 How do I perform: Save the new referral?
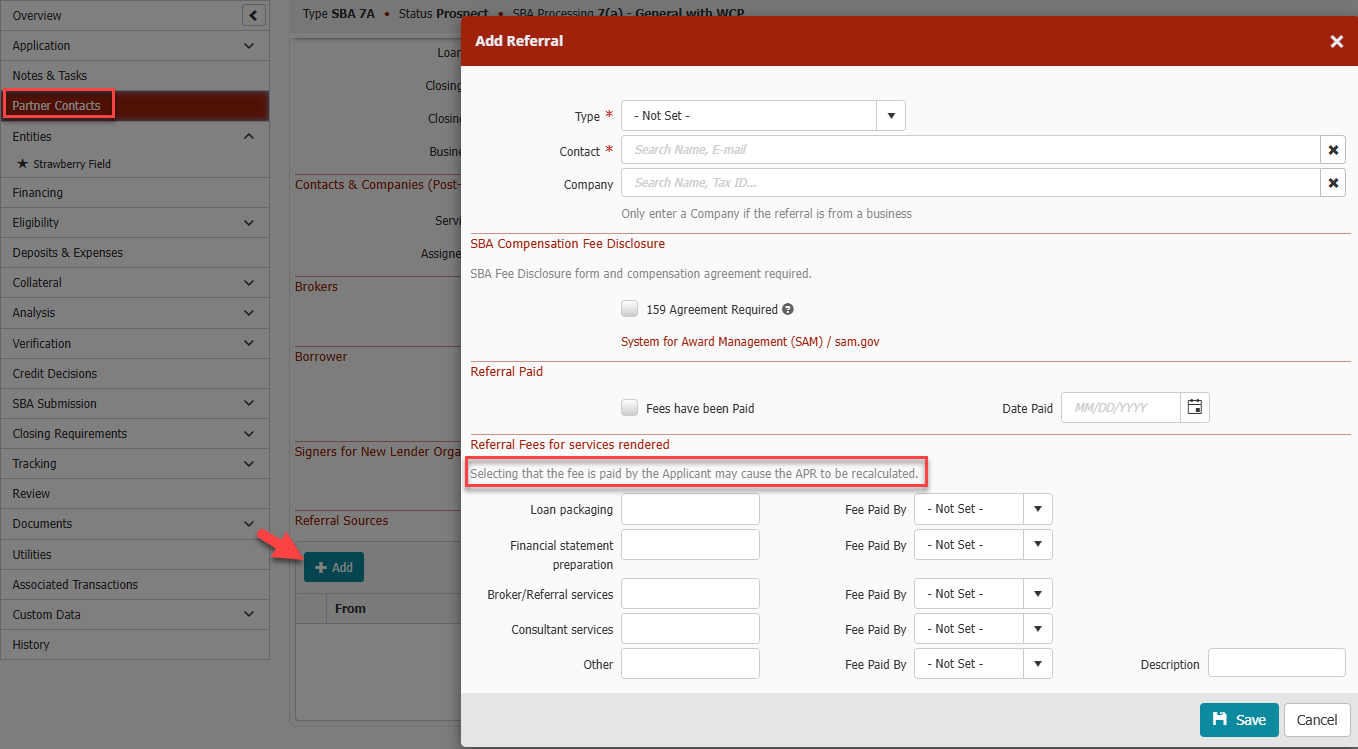coord(1238,720)
